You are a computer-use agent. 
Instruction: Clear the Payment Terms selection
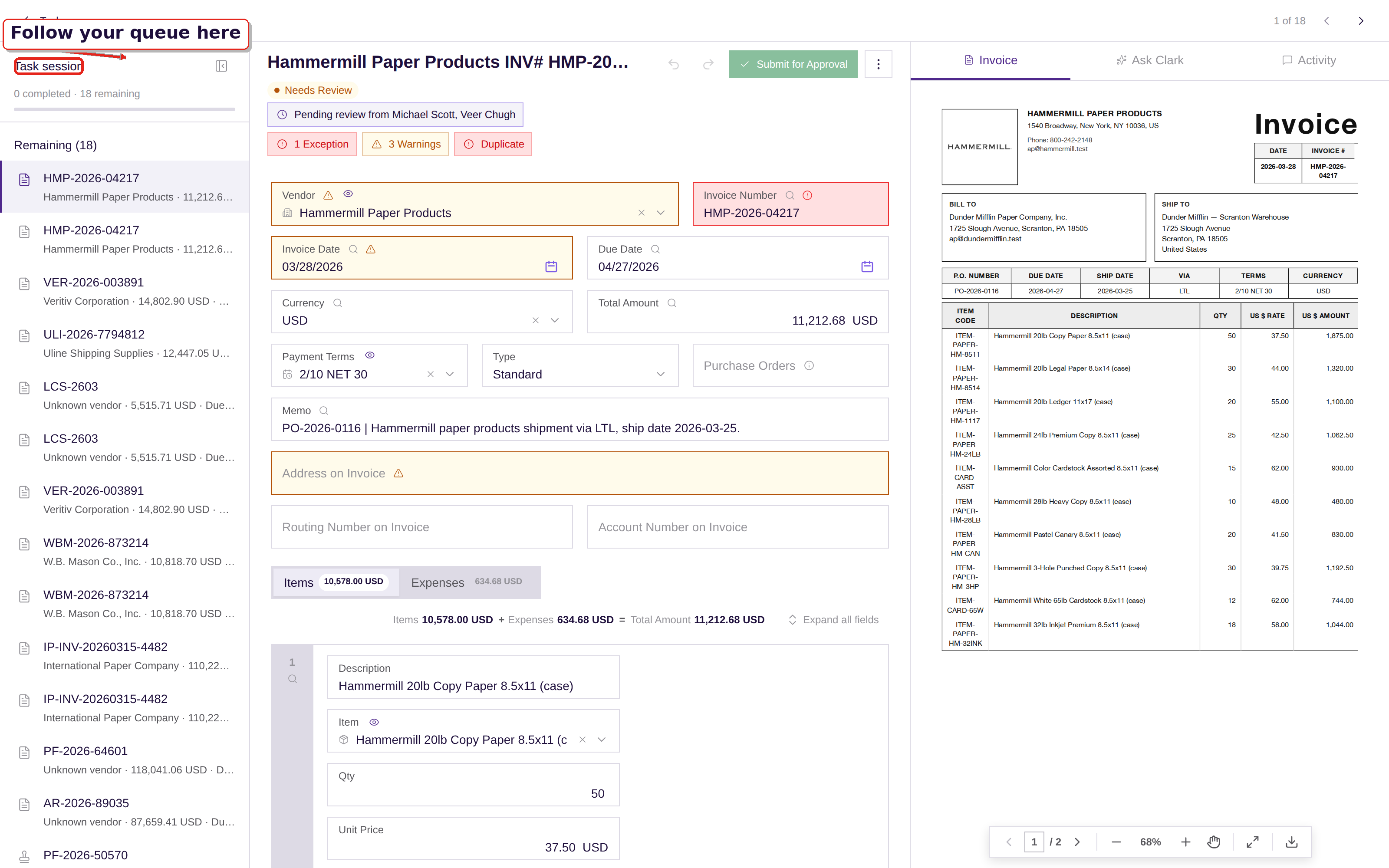(431, 374)
